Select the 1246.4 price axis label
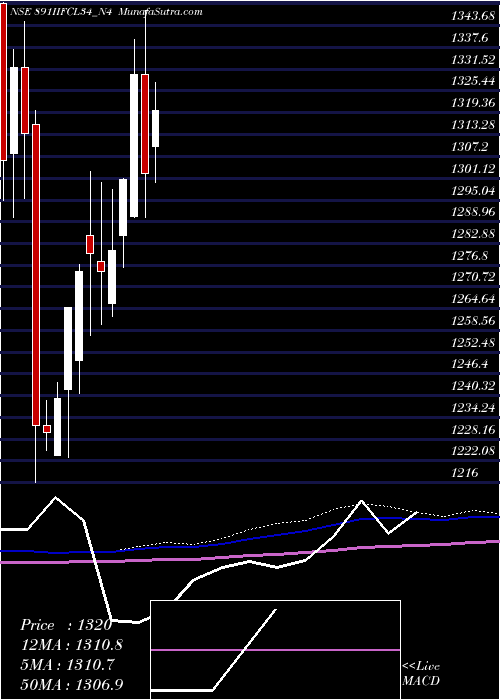Screen dimensions: 500x700 tap(469, 365)
